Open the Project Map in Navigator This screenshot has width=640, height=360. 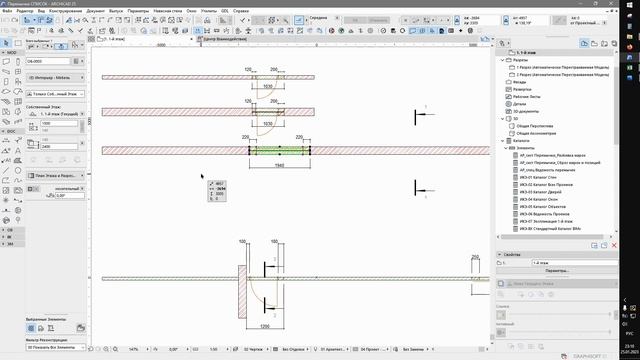(584, 43)
